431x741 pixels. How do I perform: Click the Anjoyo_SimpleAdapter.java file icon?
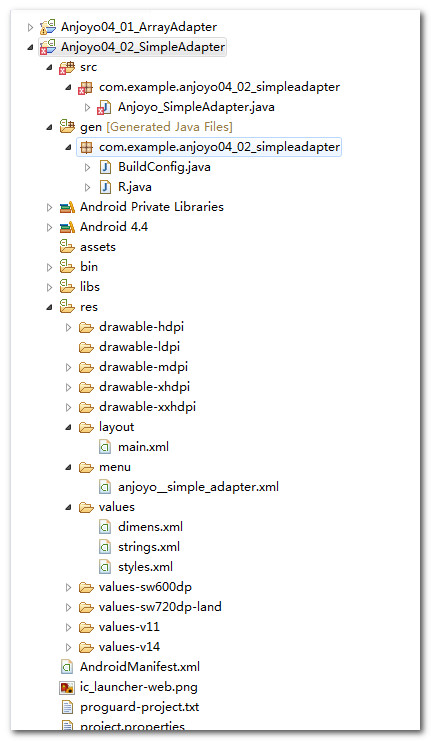[x=104, y=107]
